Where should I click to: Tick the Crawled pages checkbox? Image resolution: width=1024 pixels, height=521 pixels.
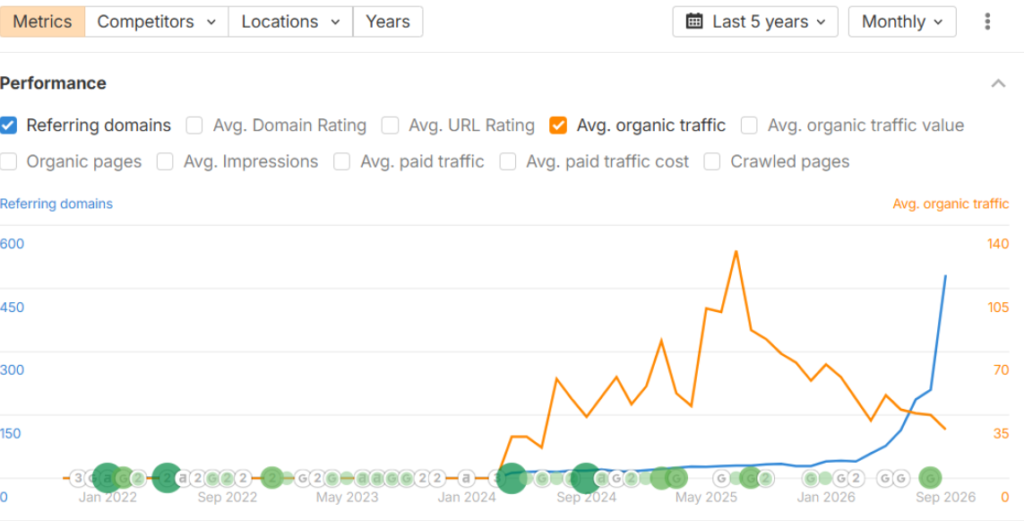[712, 162]
